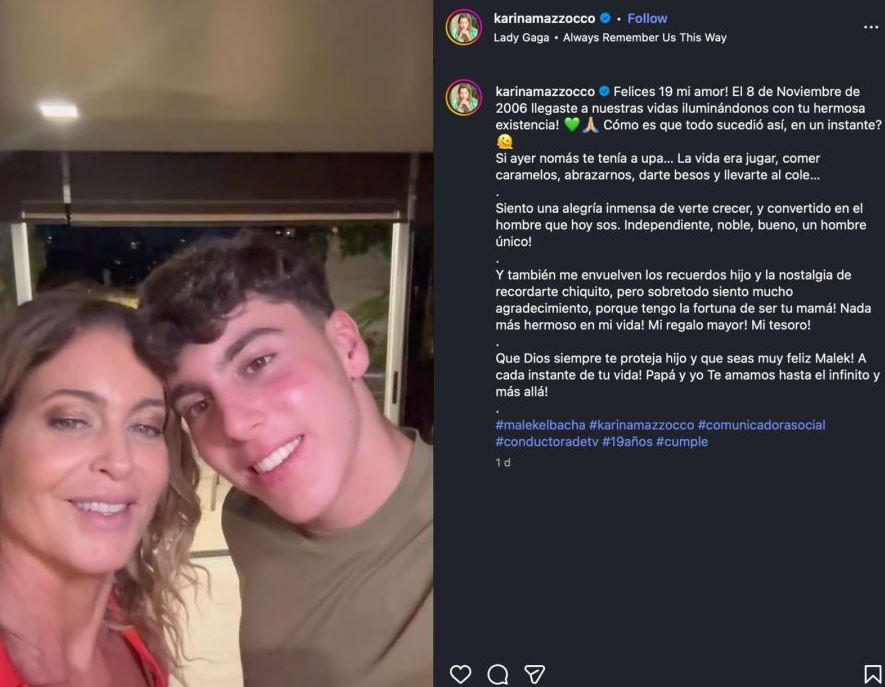This screenshot has height=687, width=885.
Task: Open comments with the speech bubble icon
Action: pos(498,674)
